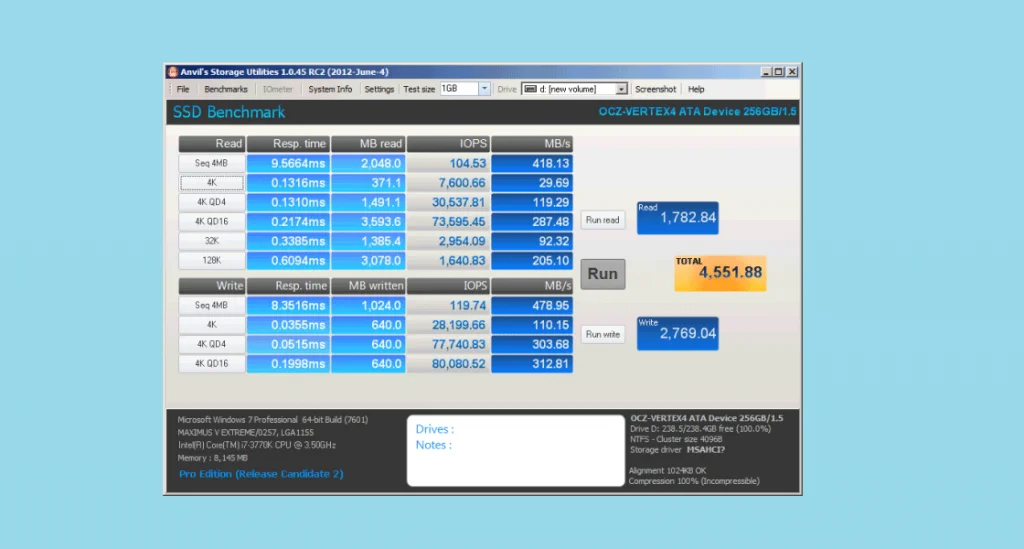
Task: Minimize the Anvil's Storage Utilities window
Action: pos(766,72)
